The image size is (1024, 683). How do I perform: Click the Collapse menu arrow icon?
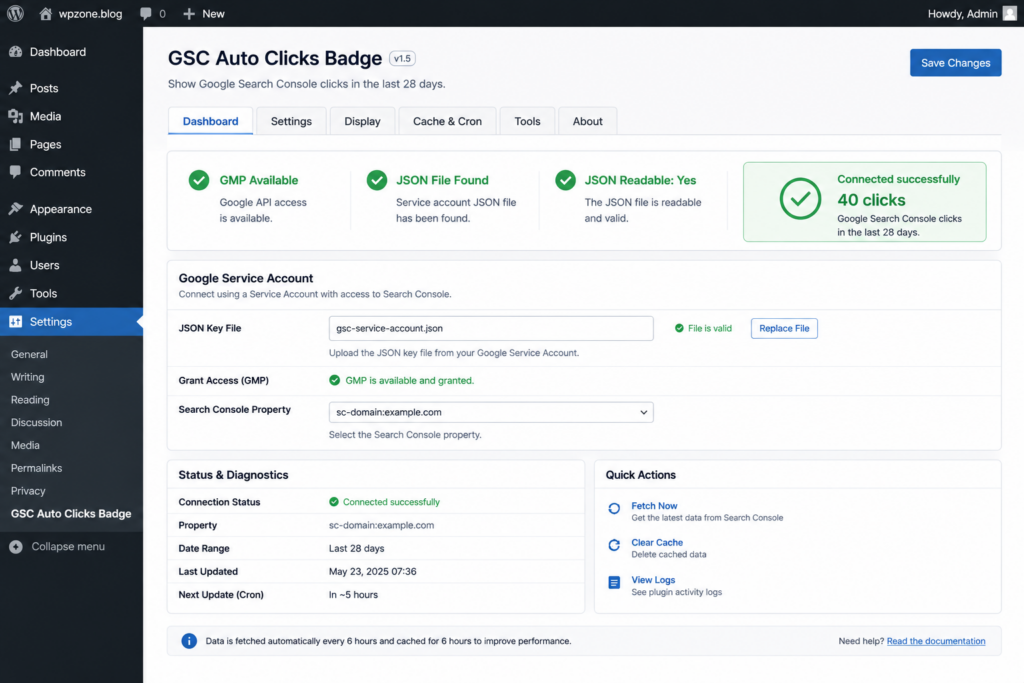16,547
